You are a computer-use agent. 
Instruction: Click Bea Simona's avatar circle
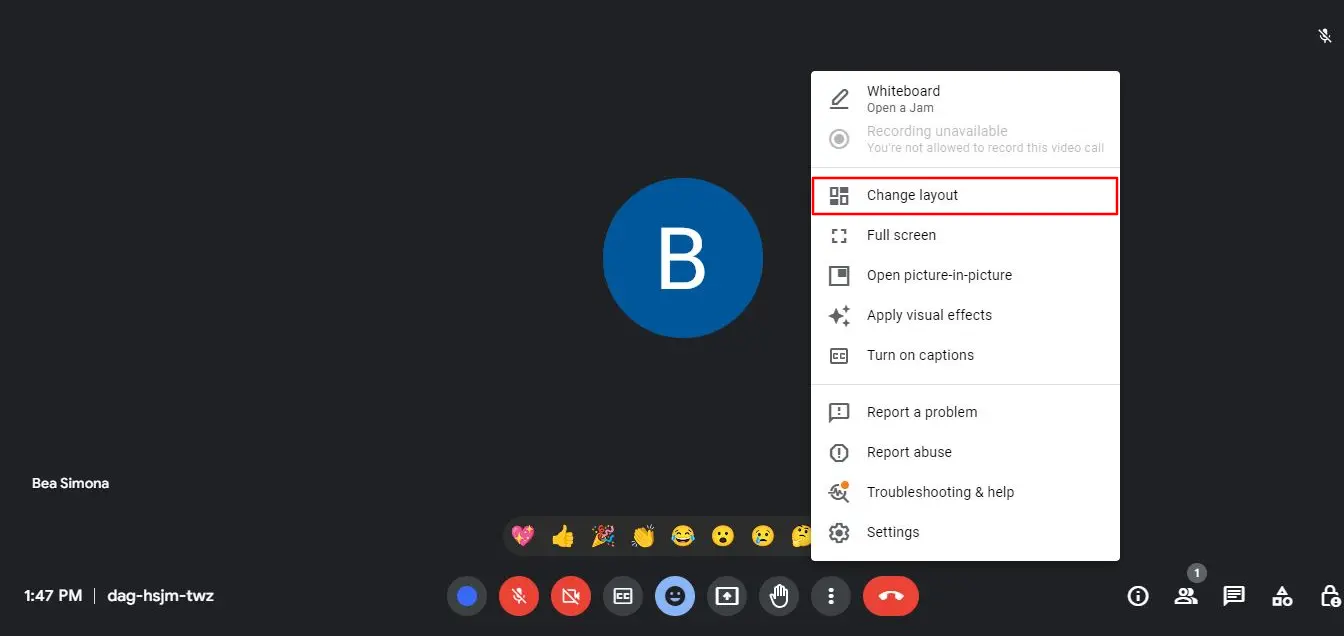coord(683,257)
